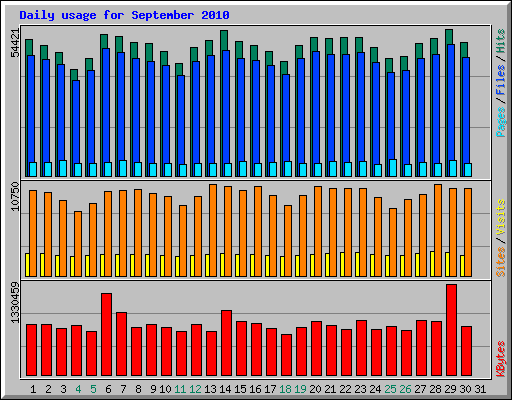Image resolution: width=512 pixels, height=400 pixels.
Task: Click the cyan Pages bar for day 7
Action: pyautogui.click(x=123, y=168)
